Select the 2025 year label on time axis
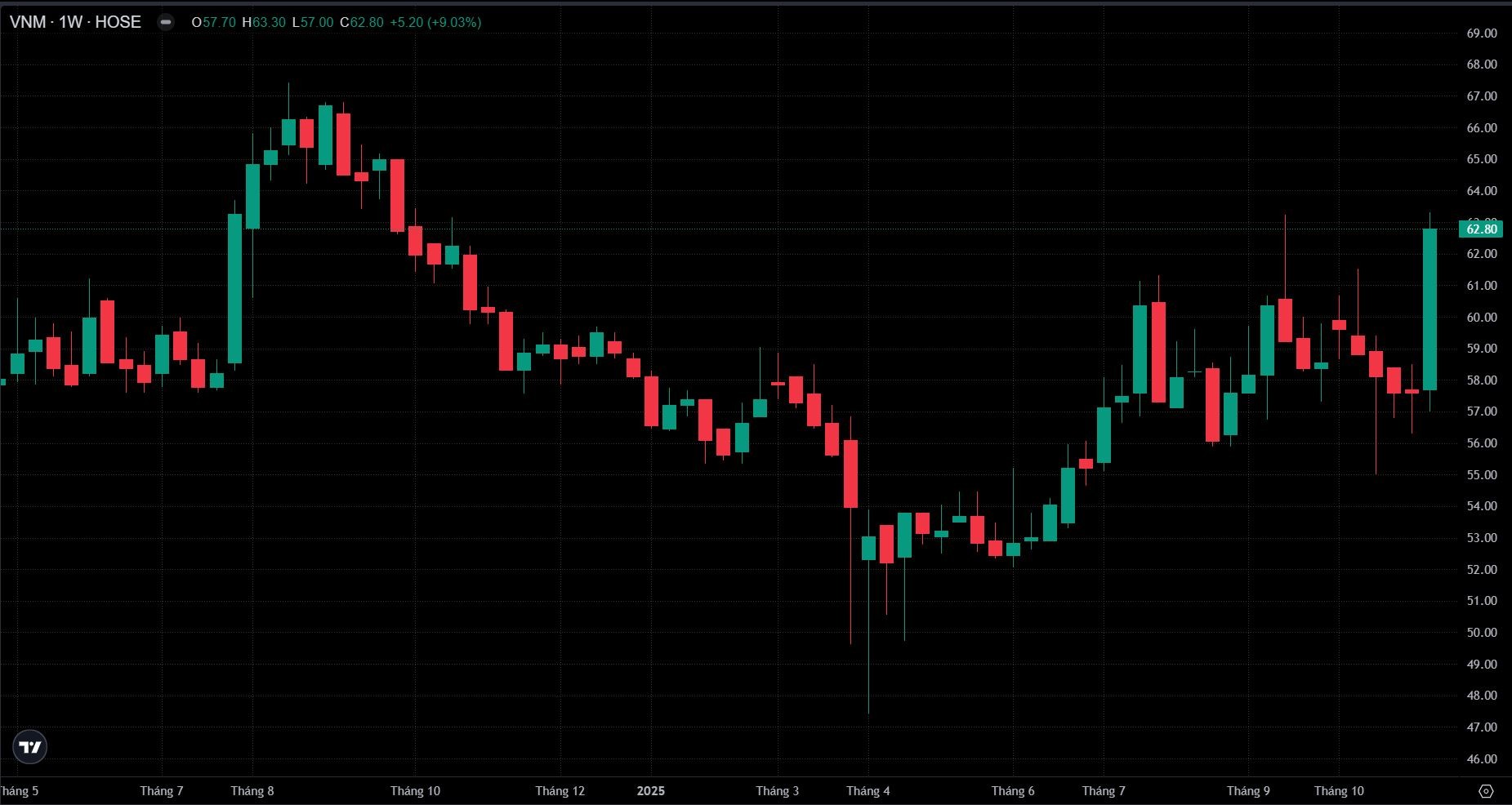Viewport: 1512px width, 805px height. click(x=650, y=791)
